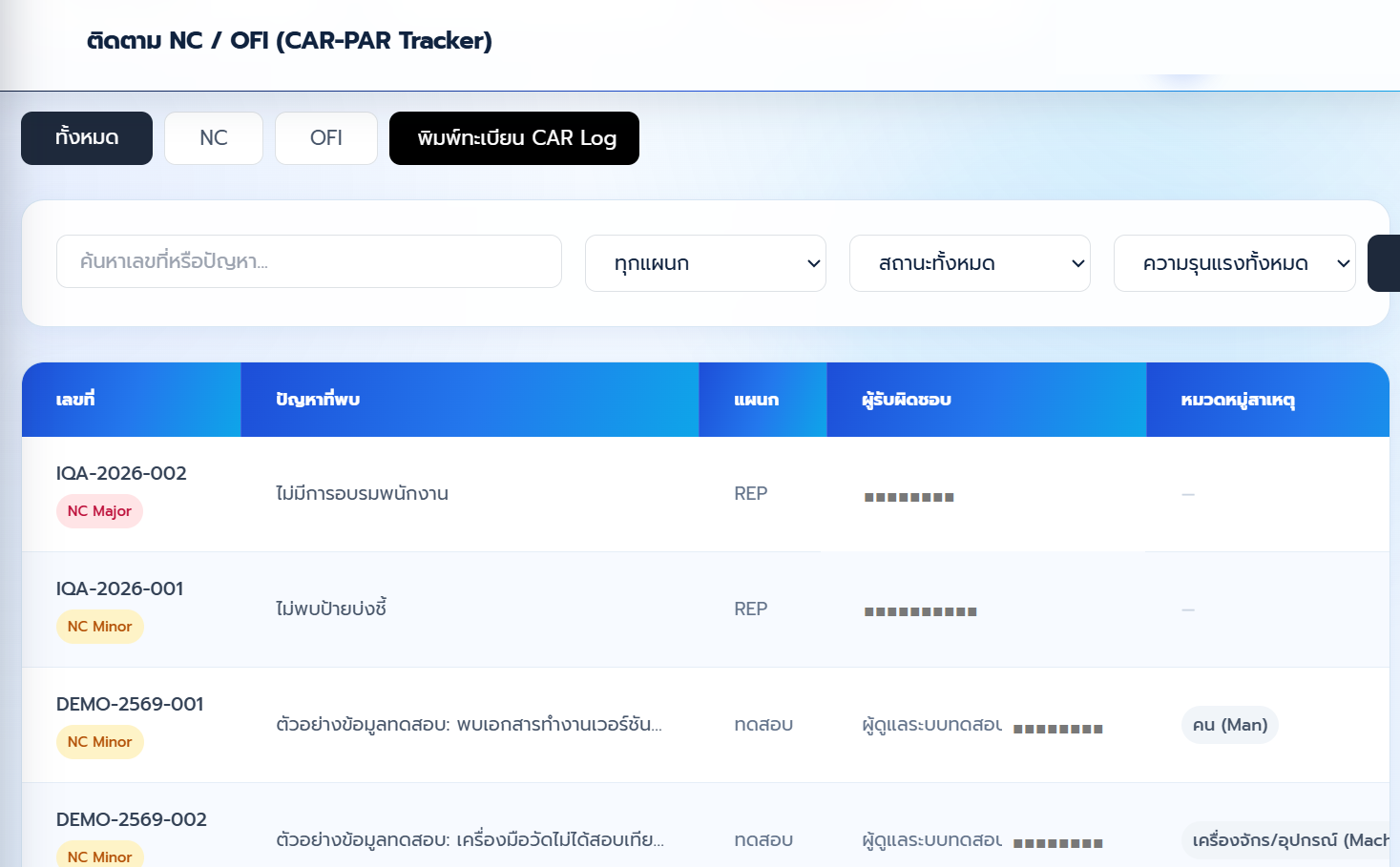Click issue text about พบเอกสารทำงานเวอร์ชัน

point(469,725)
